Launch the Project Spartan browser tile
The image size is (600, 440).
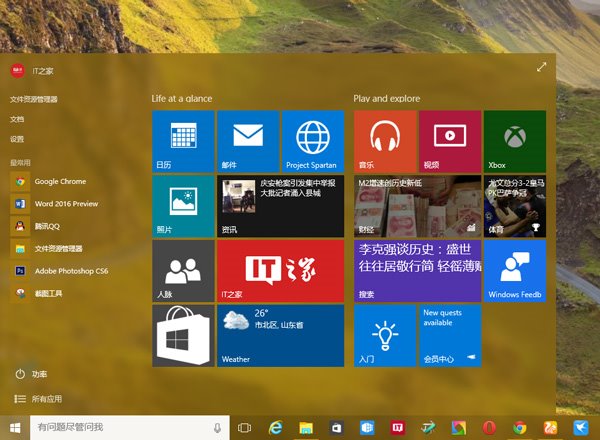point(313,141)
